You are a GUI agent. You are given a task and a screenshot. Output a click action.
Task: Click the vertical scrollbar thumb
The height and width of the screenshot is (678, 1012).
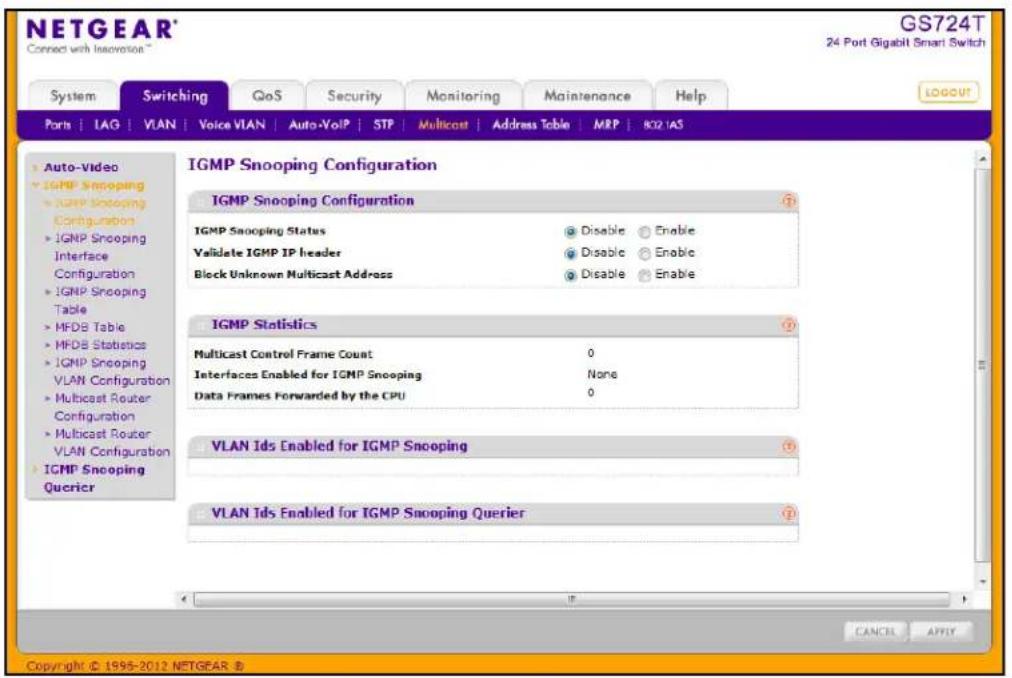tap(982, 365)
